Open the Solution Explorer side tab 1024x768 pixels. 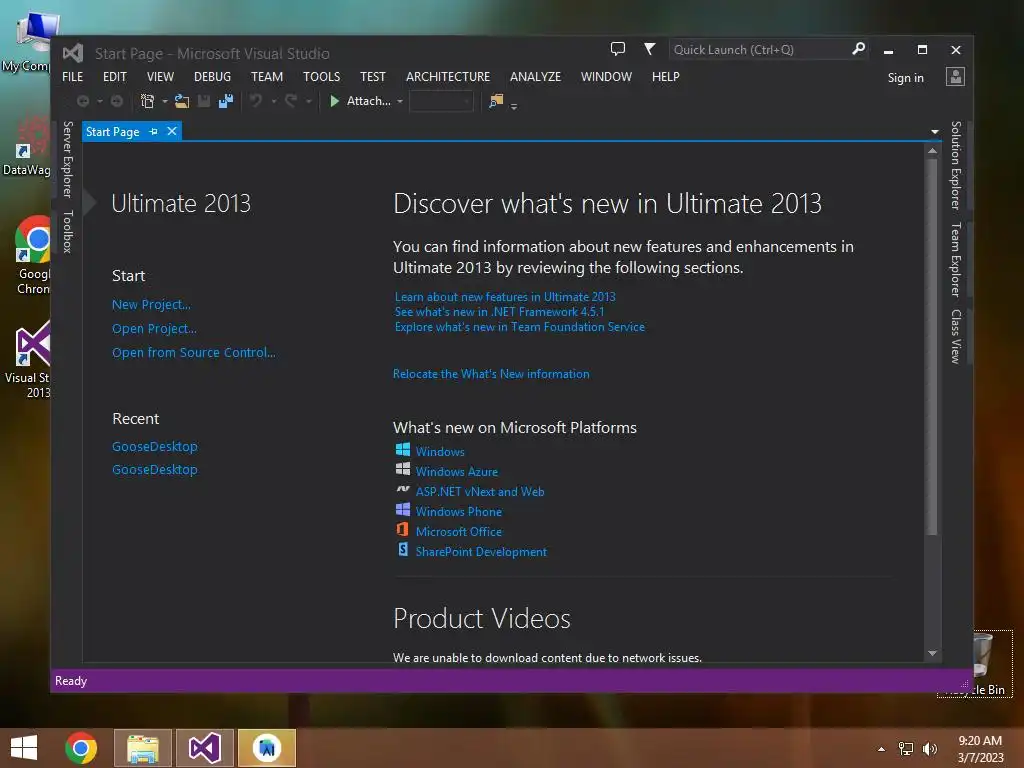(x=955, y=165)
